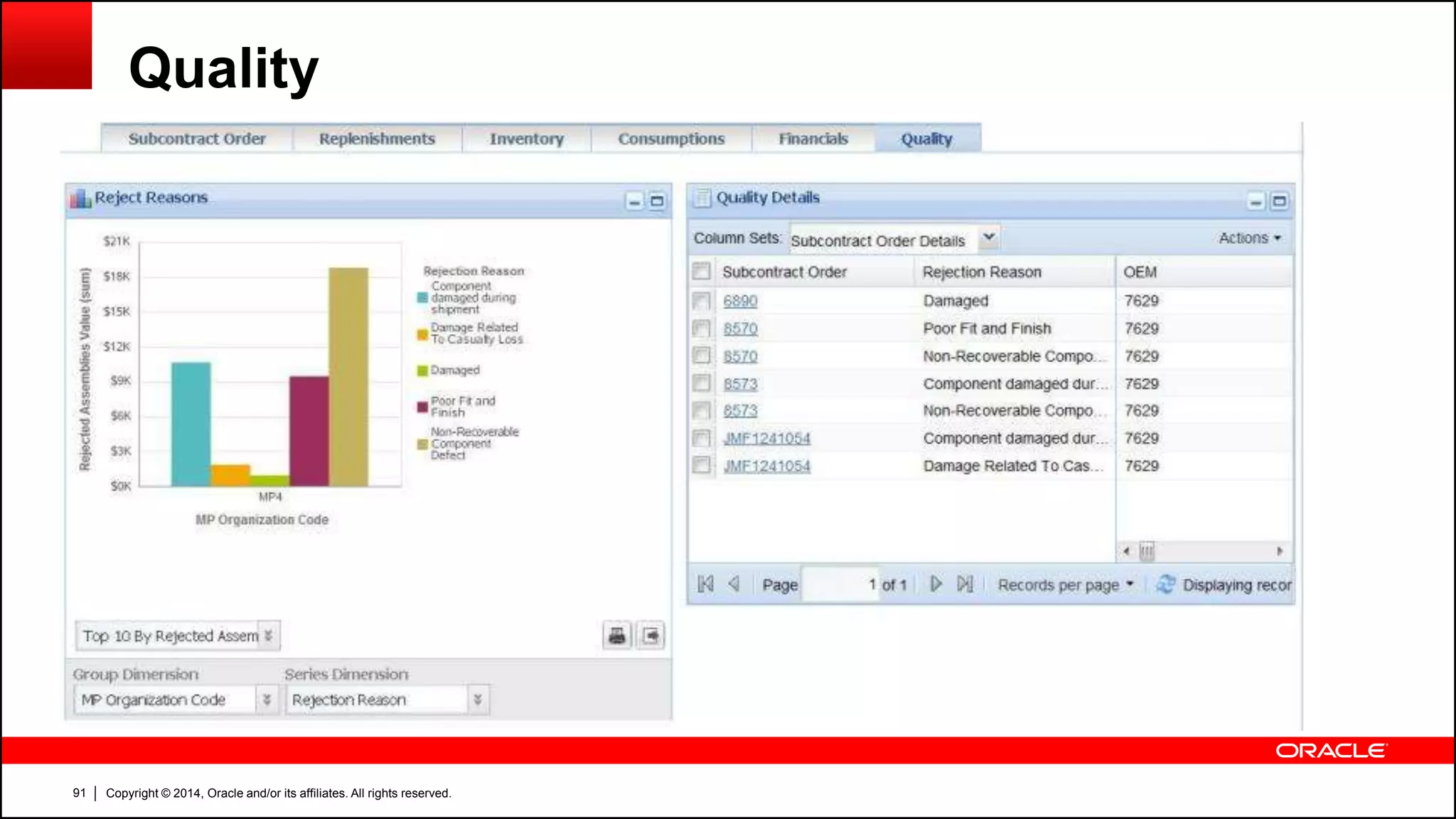Check the JMF1241054 Damage Related row
This screenshot has width=1456, height=819.
702,466
